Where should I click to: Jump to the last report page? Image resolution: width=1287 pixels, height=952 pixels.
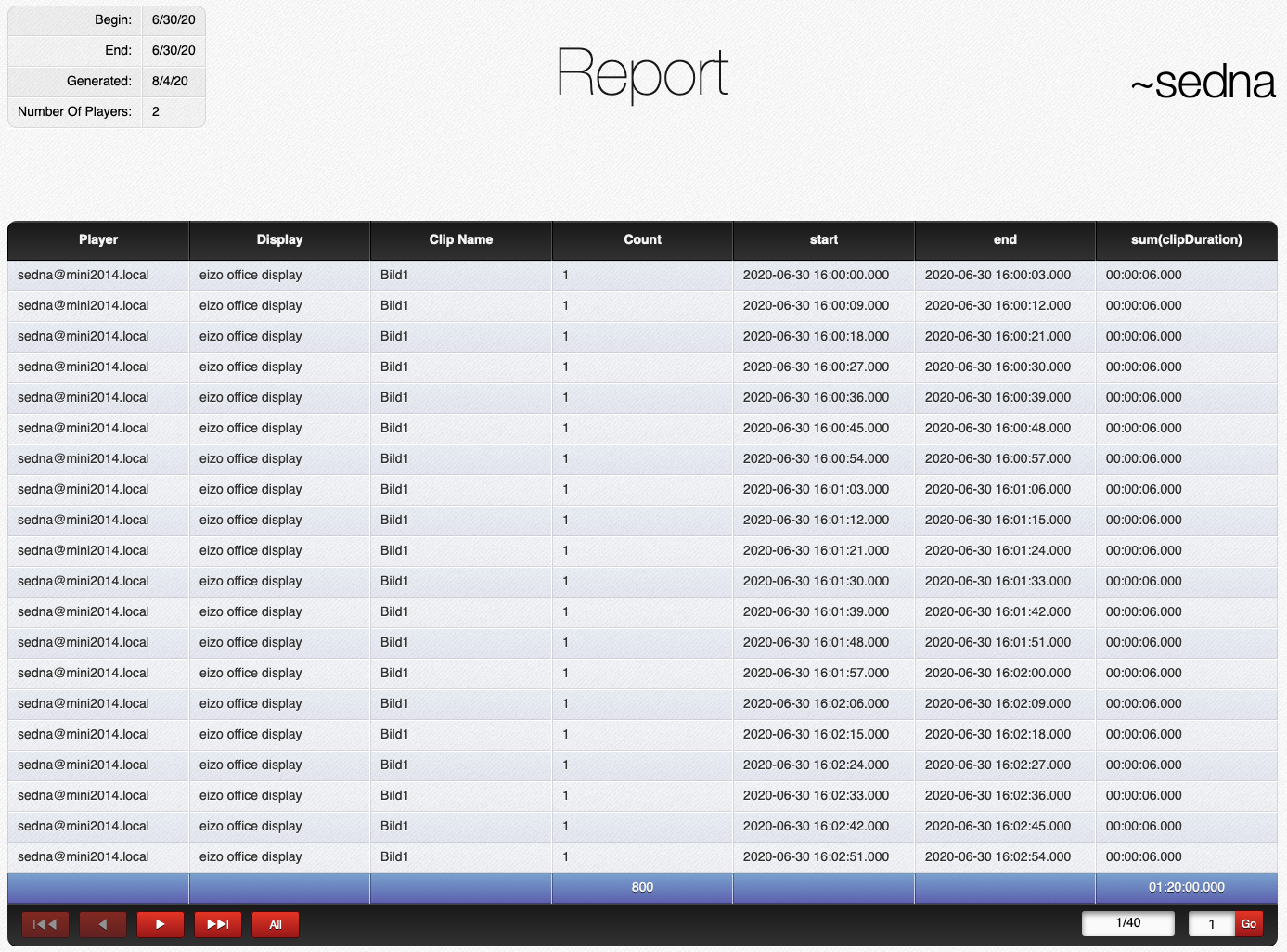tap(218, 924)
